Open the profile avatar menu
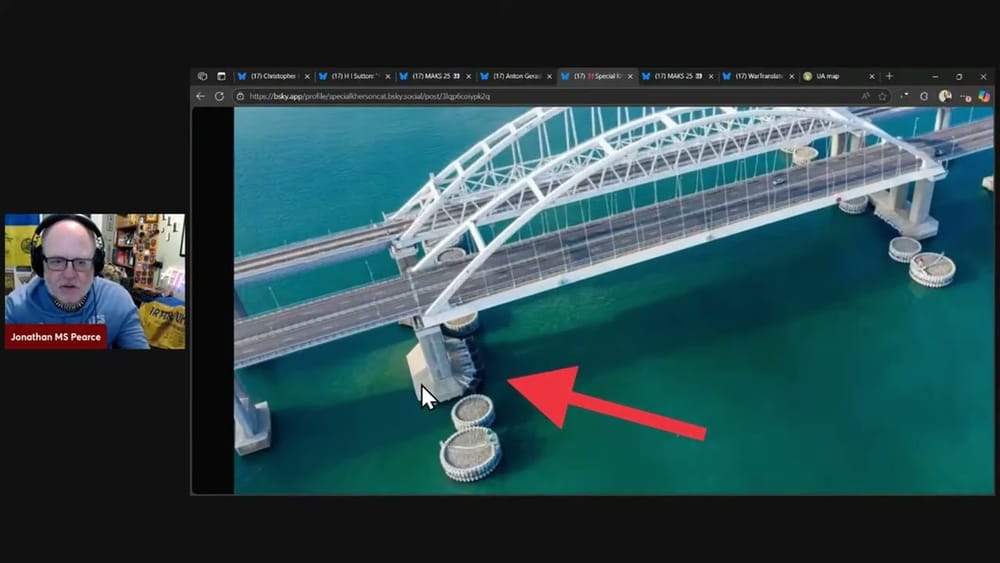Screen dimensions: 1000x563 tap(945, 96)
